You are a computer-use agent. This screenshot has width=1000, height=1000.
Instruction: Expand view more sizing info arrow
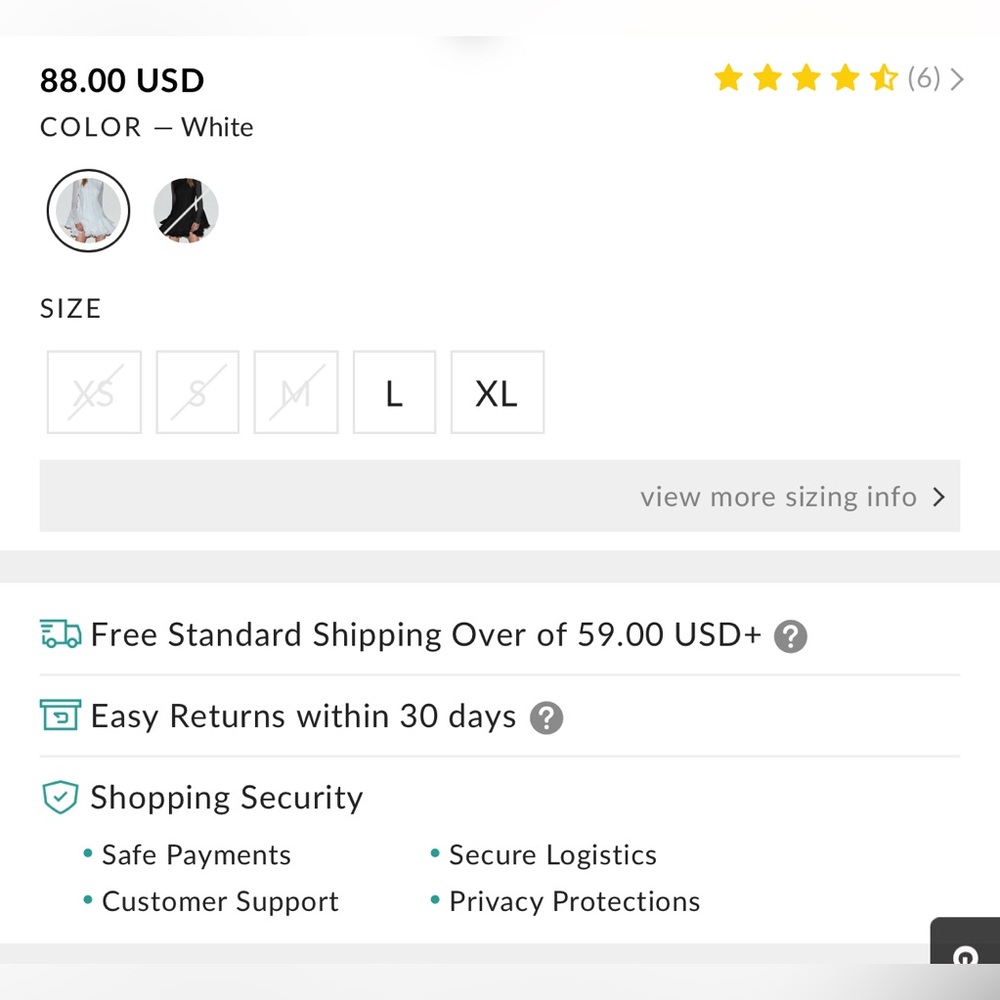pos(938,497)
